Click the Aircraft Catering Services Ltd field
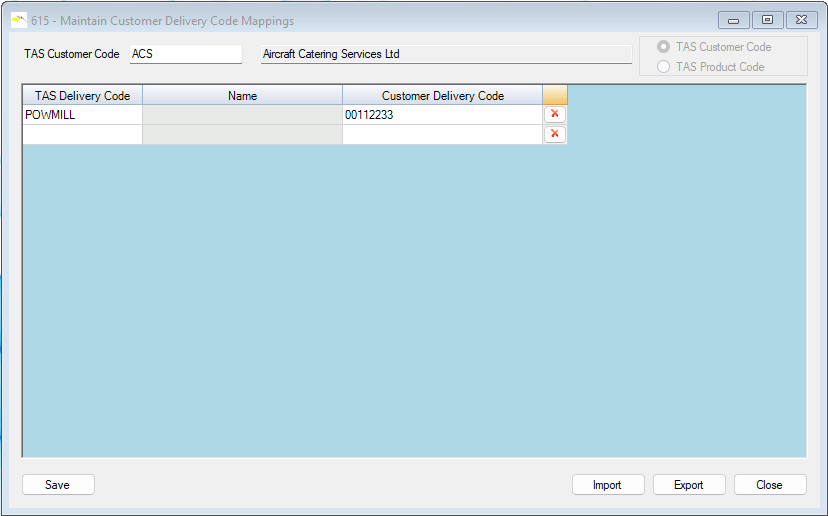The image size is (828, 516). pos(446,54)
